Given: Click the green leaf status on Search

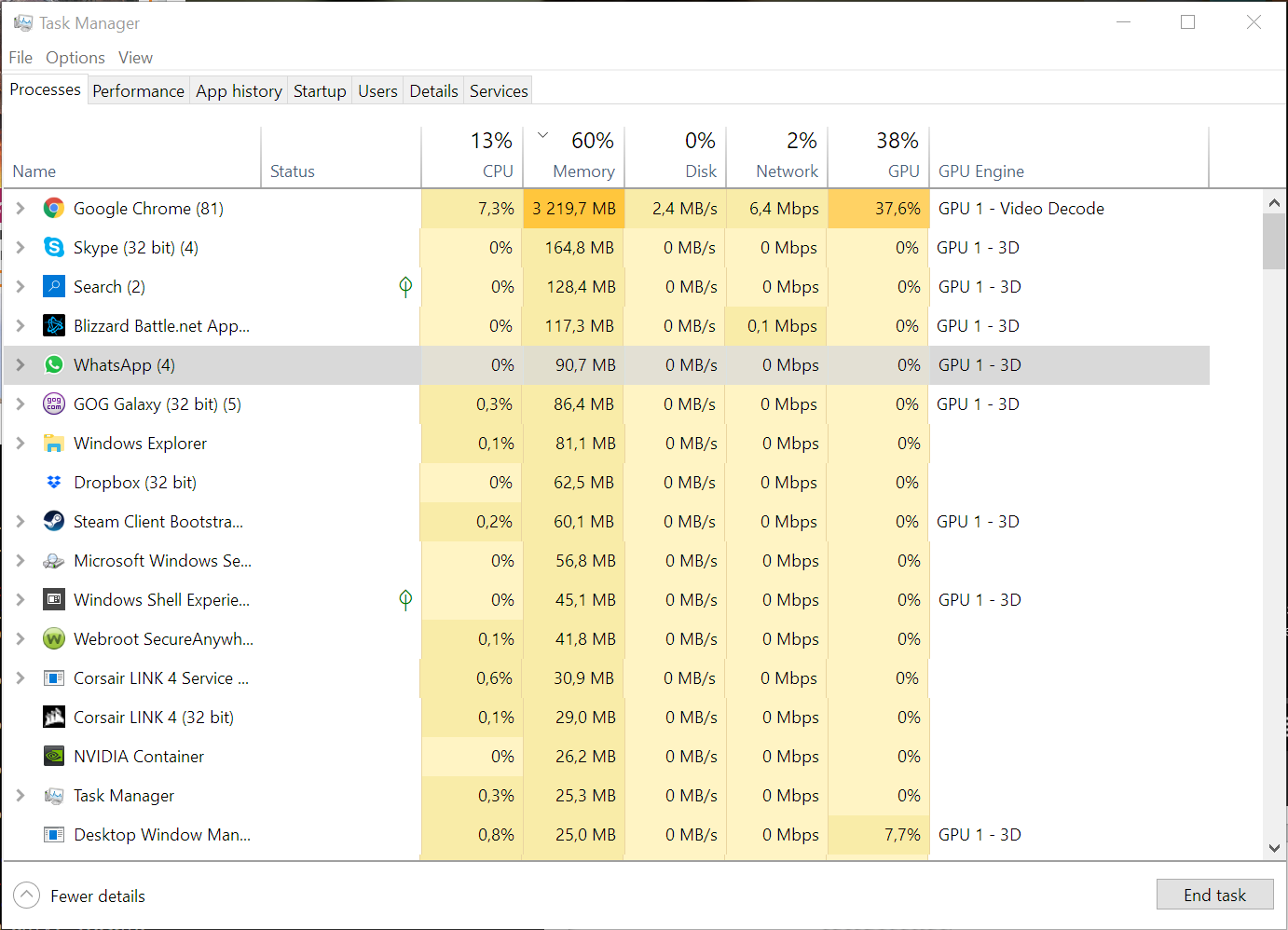Looking at the screenshot, I should 405,286.
